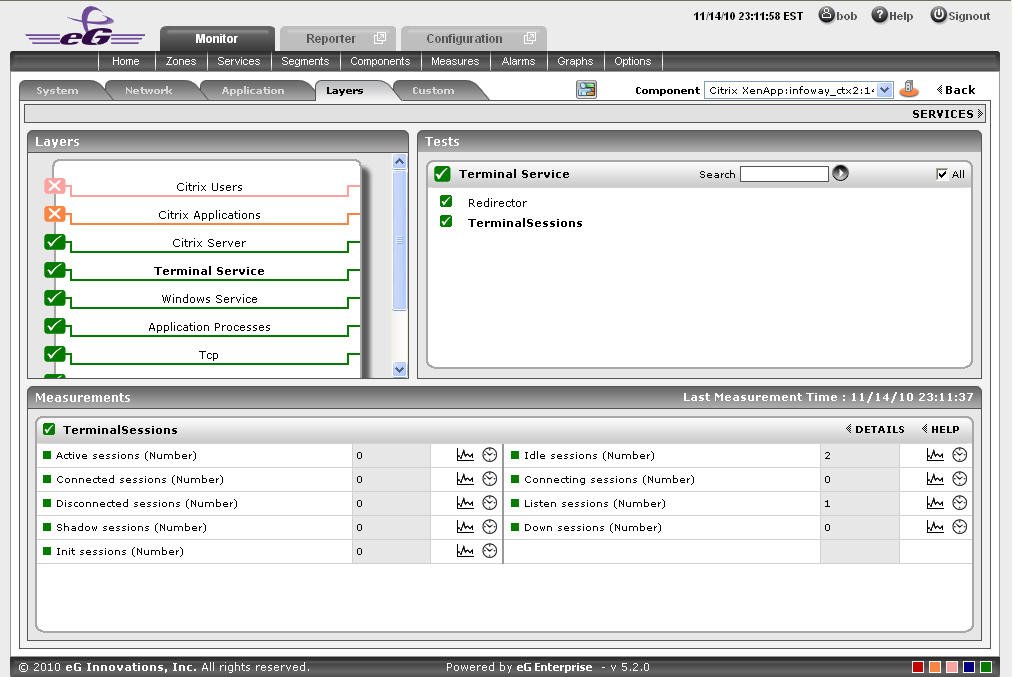Expand DETAILS for TerminalSessions
The height and width of the screenshot is (677, 1013).
pyautogui.click(x=875, y=429)
